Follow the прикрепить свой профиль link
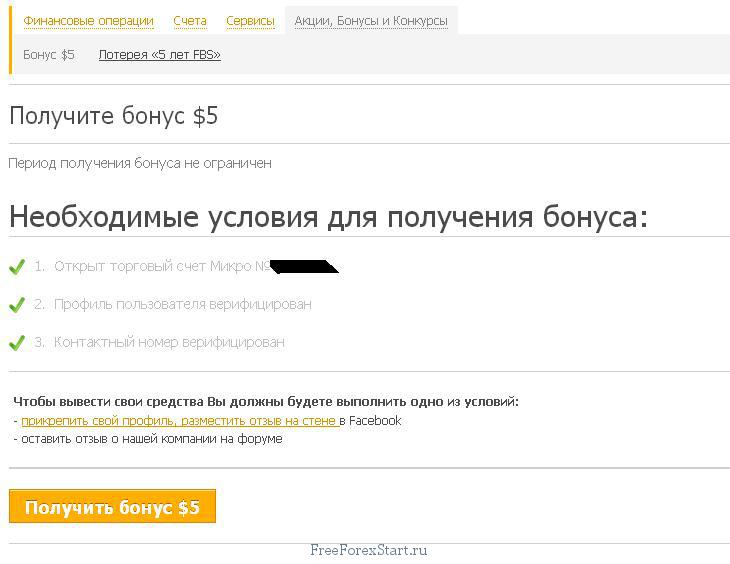Image resolution: width=730 pixels, height=564 pixels. pyautogui.click(x=179, y=421)
